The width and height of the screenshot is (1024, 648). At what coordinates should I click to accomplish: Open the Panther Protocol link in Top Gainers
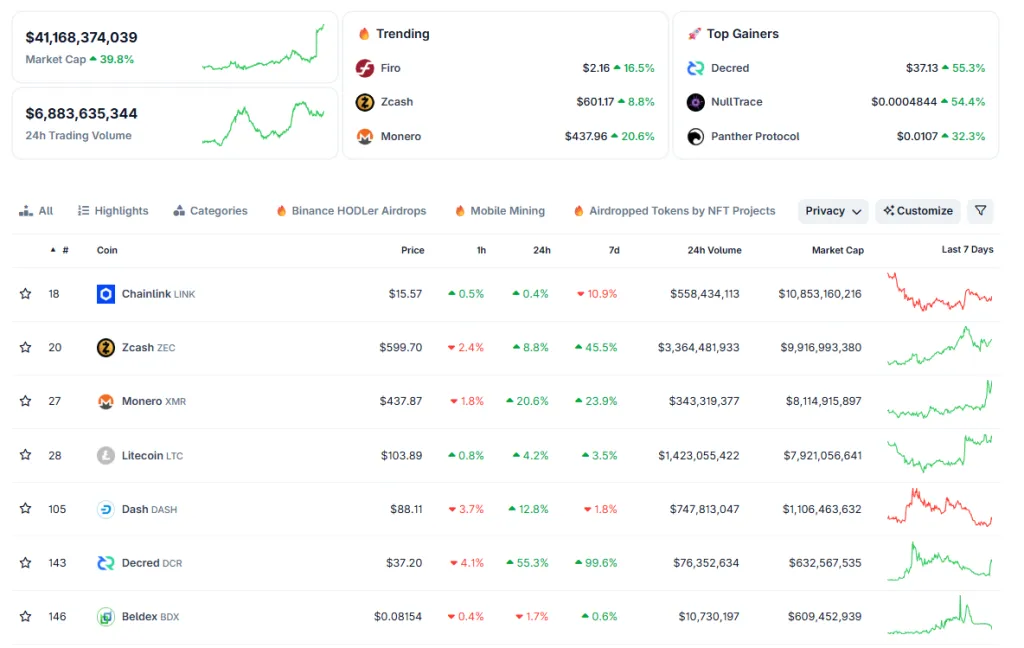(x=754, y=136)
